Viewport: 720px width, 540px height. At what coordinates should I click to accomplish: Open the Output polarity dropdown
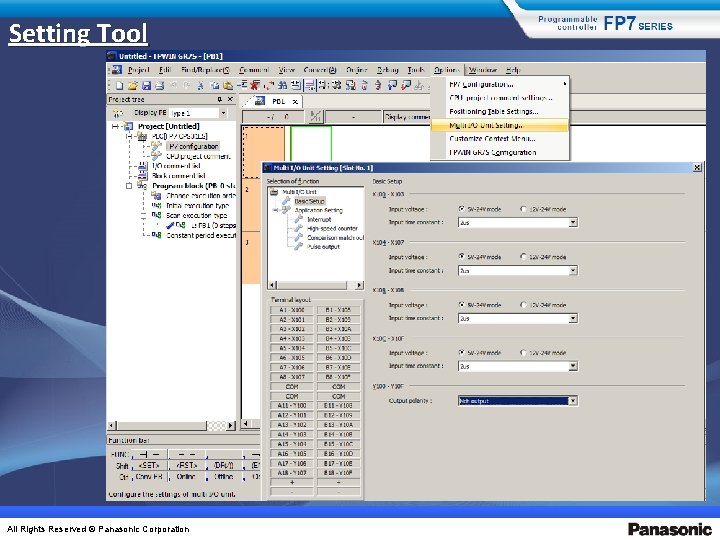click(573, 401)
